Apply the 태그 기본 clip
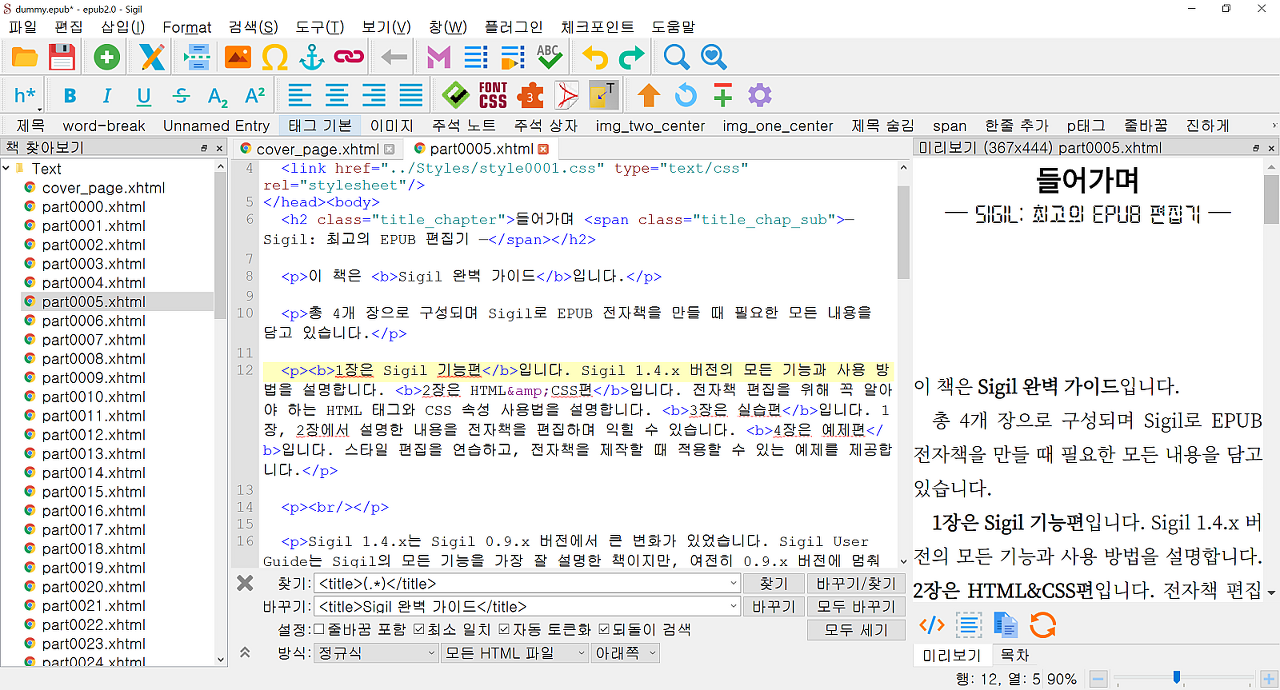This screenshot has width=1280, height=690. 319,126
